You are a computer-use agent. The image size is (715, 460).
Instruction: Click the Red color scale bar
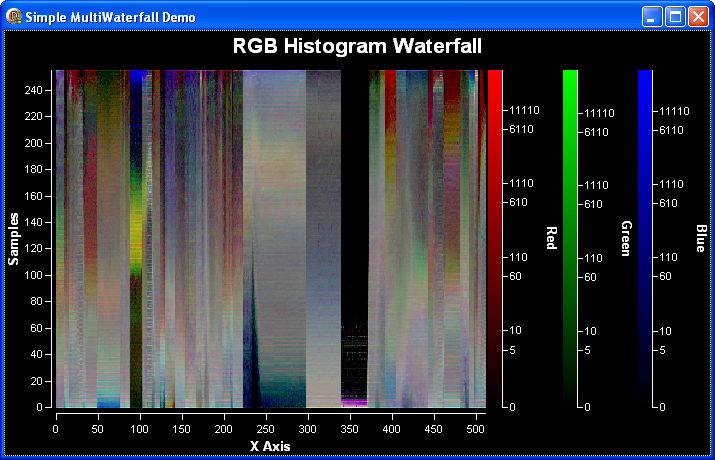tap(495, 238)
